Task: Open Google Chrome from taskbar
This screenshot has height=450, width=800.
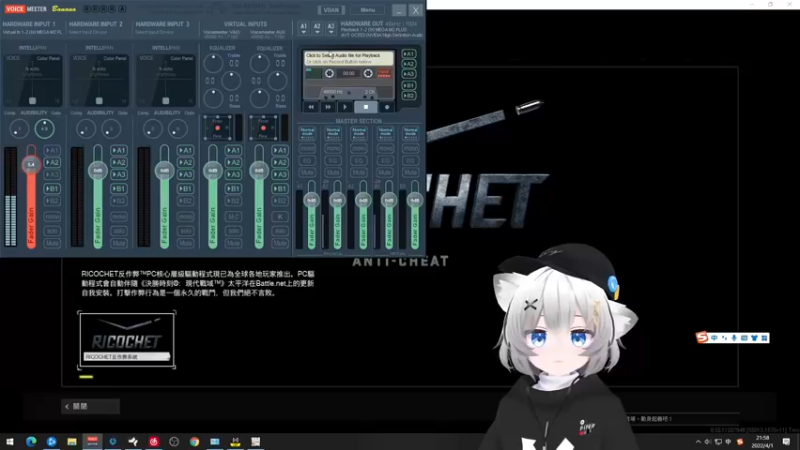Action: (x=194, y=441)
